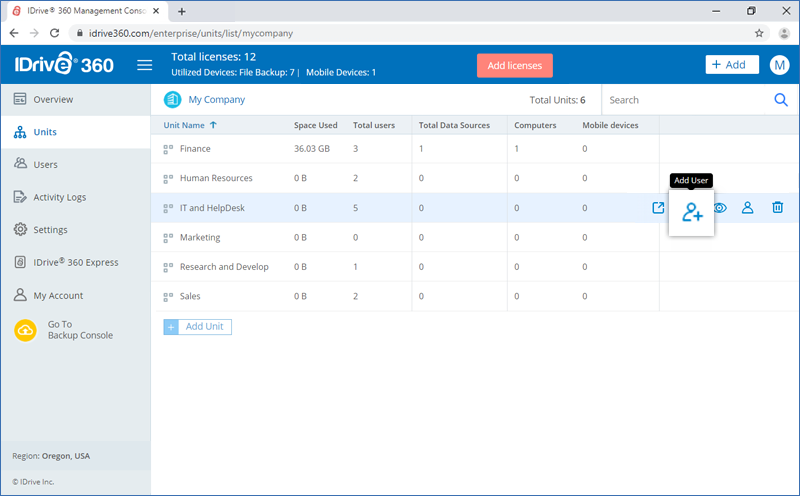Click the browser back arrow

tap(14, 33)
